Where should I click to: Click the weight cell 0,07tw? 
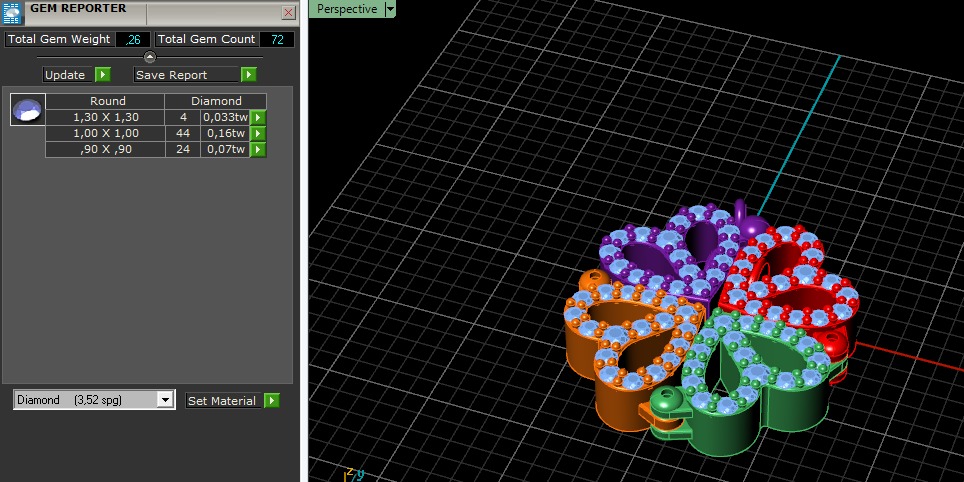click(225, 149)
